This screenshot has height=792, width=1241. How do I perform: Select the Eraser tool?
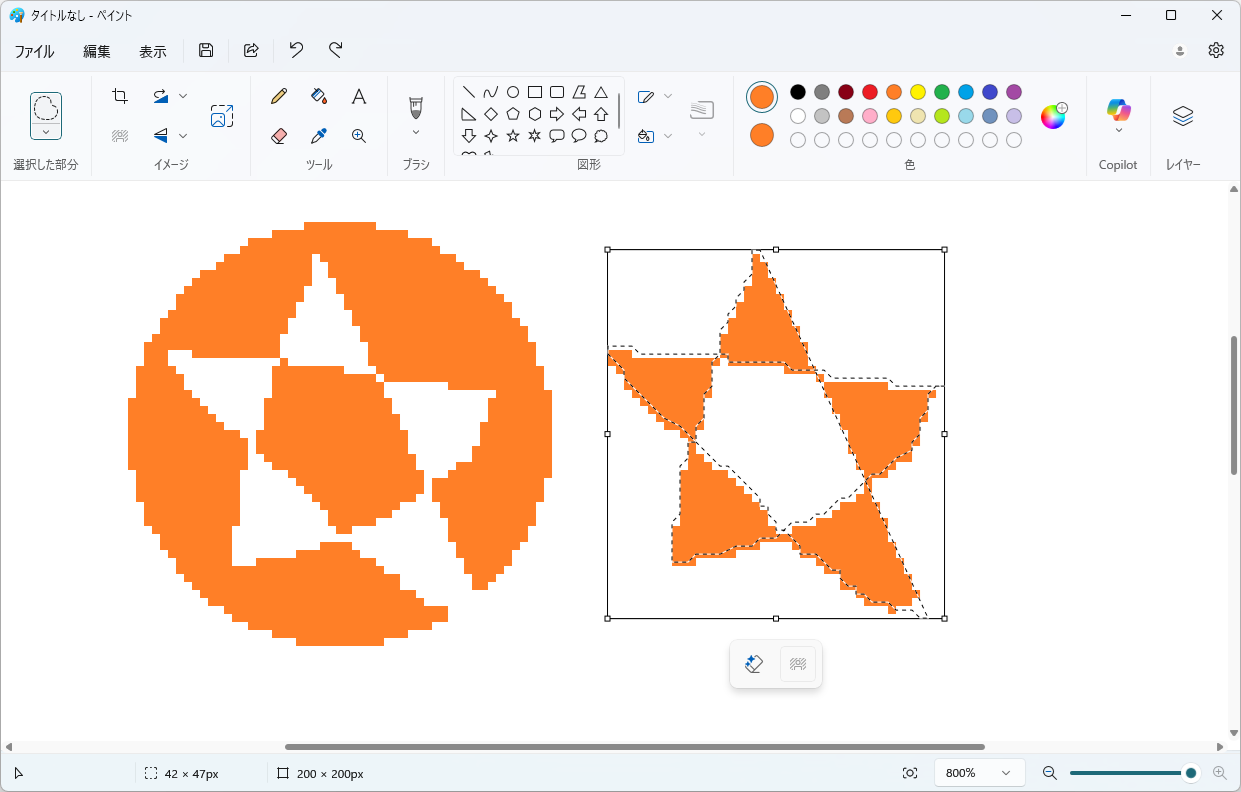(279, 136)
